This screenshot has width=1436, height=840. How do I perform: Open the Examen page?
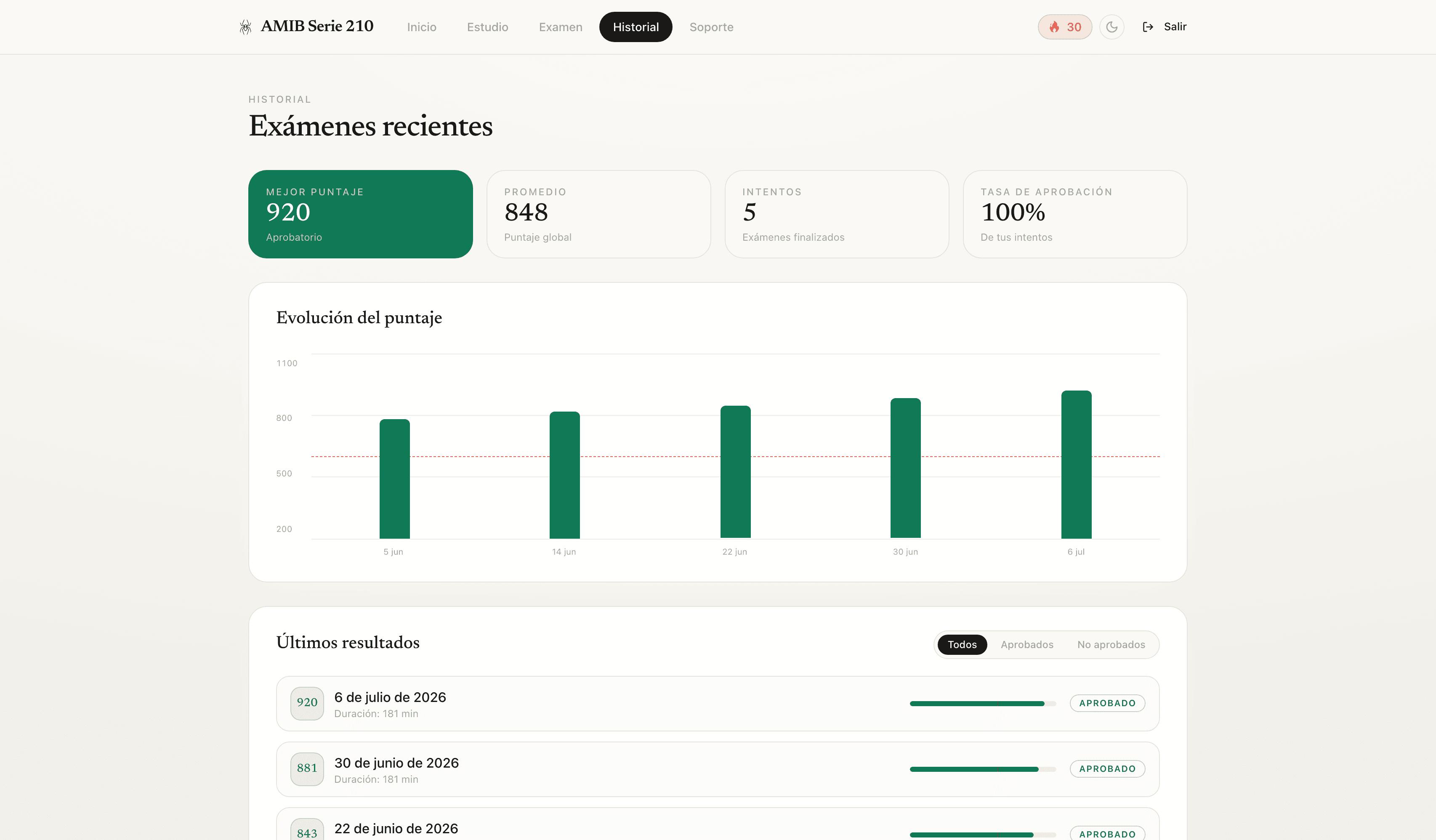tap(560, 27)
